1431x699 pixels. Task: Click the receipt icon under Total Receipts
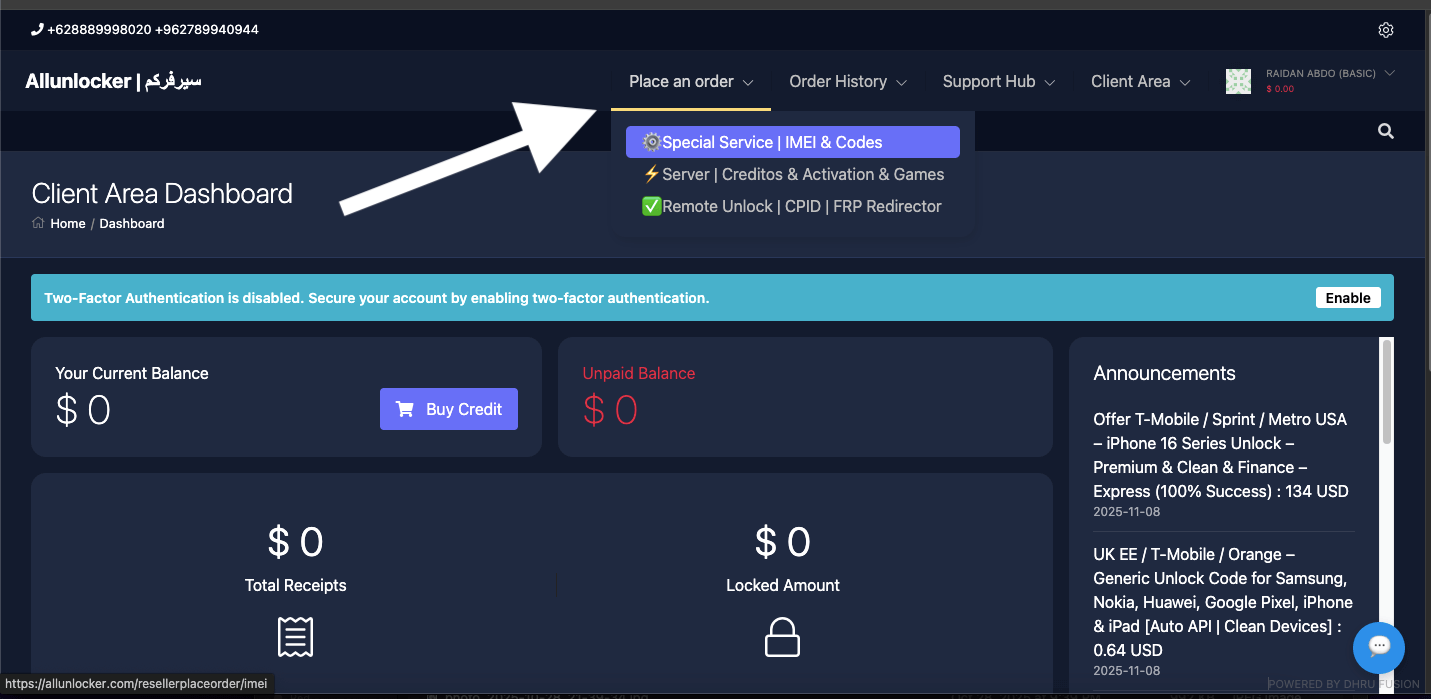pyautogui.click(x=295, y=637)
